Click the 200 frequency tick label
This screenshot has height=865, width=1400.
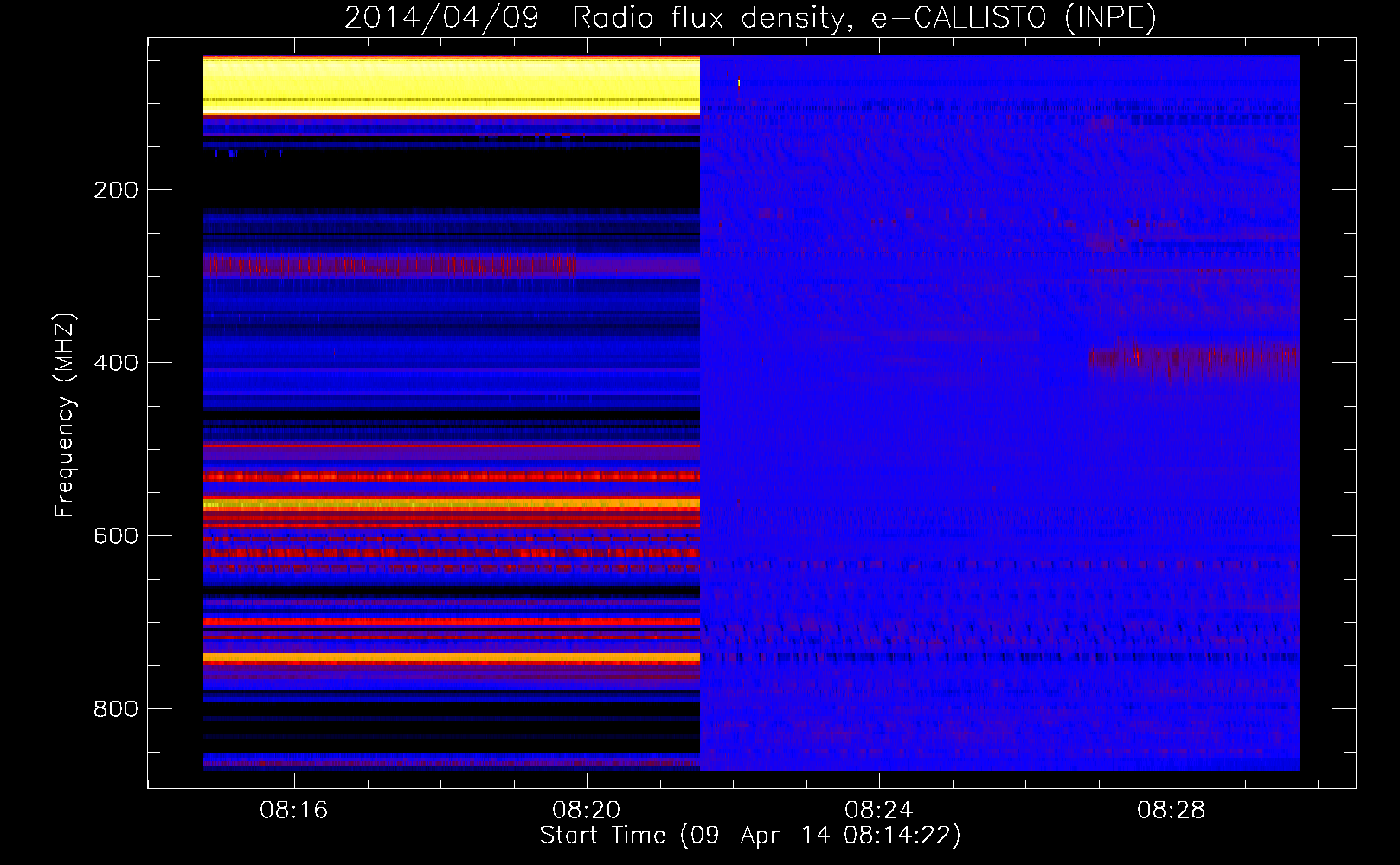coord(116,190)
